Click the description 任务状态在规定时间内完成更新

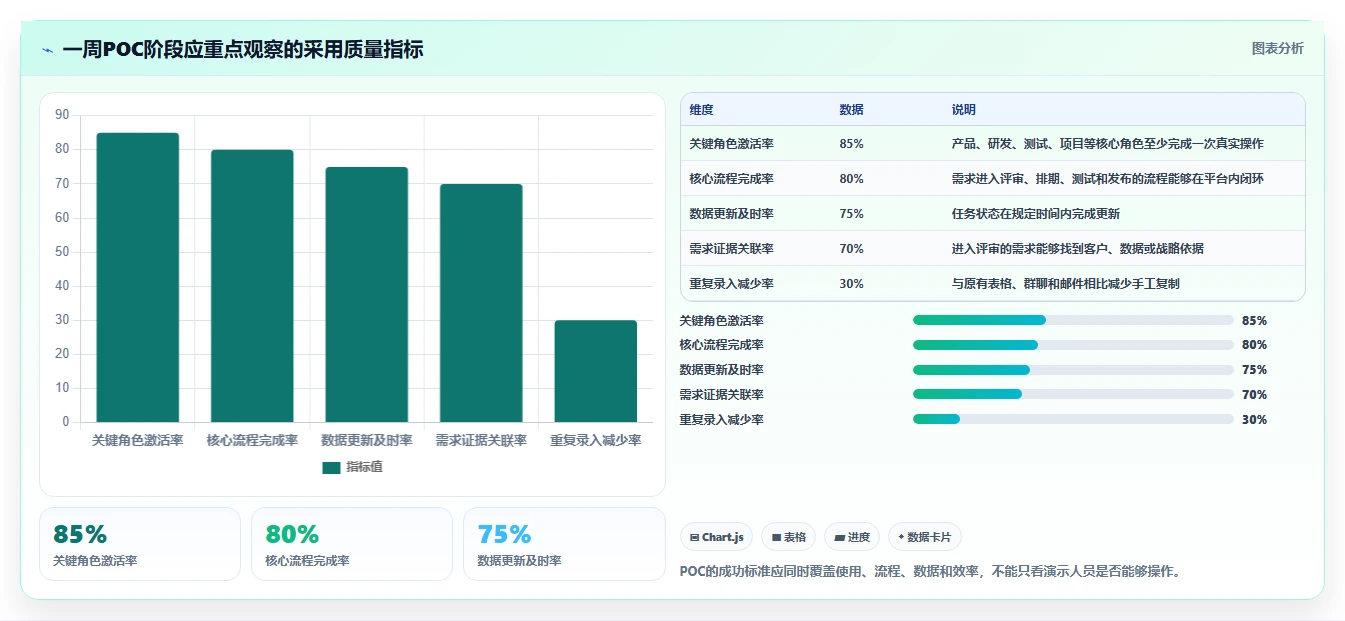[x=1035, y=214]
